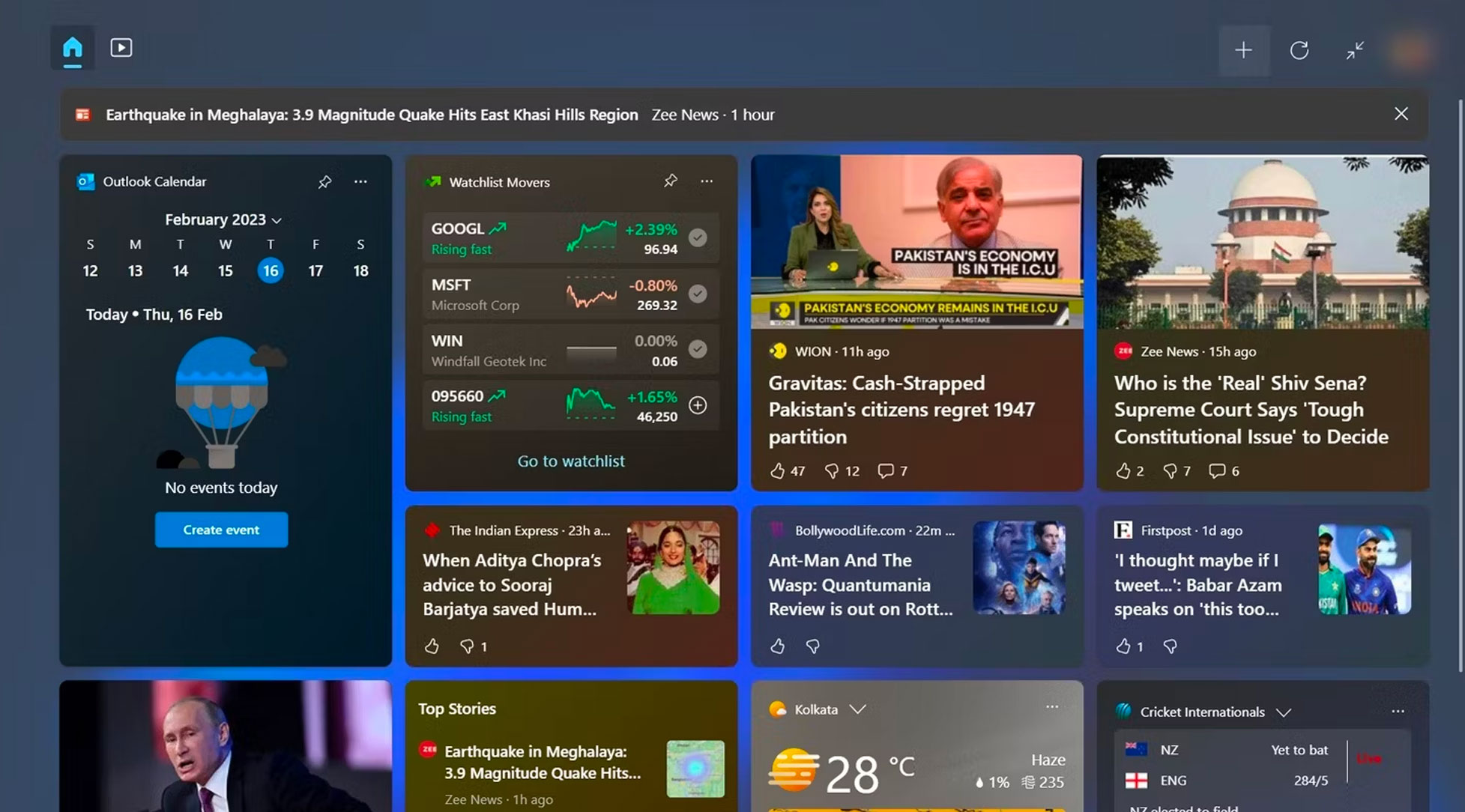This screenshot has height=812, width=1465.
Task: Expand the Cricket Internationals dropdown
Action: coord(1284,712)
